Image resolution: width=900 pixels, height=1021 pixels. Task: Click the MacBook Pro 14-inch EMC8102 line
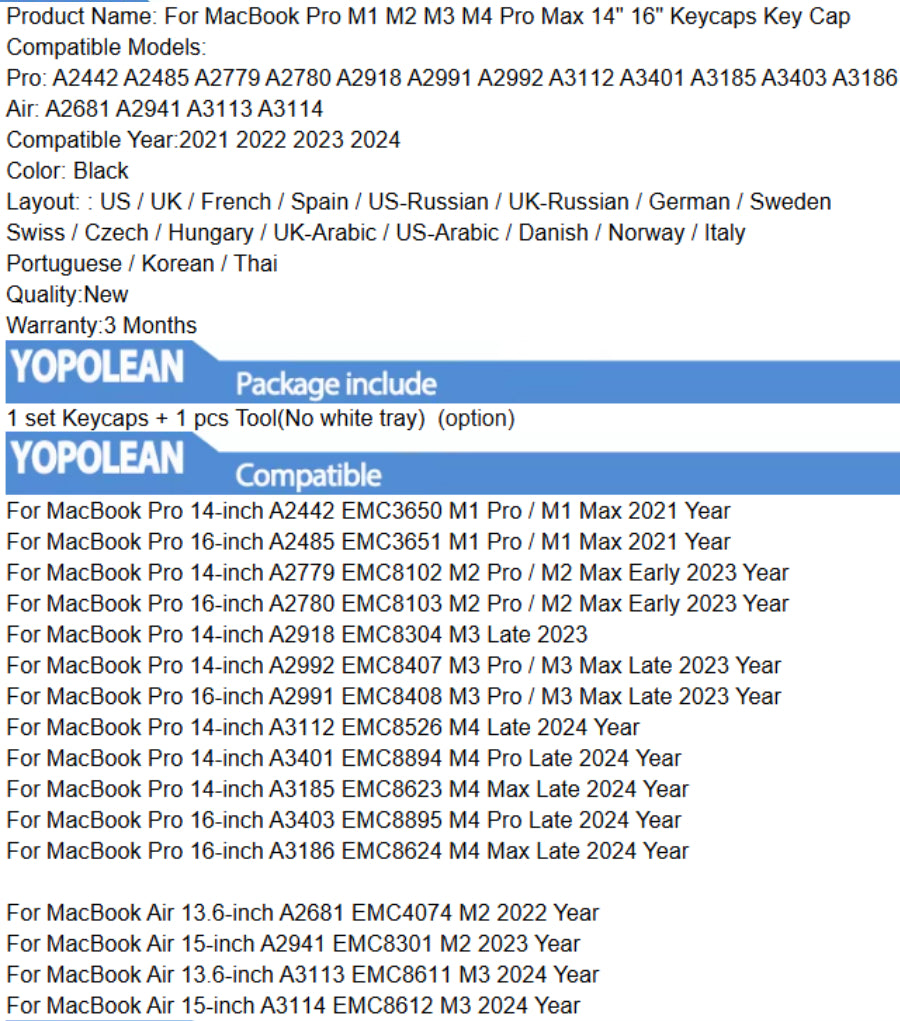tap(397, 573)
